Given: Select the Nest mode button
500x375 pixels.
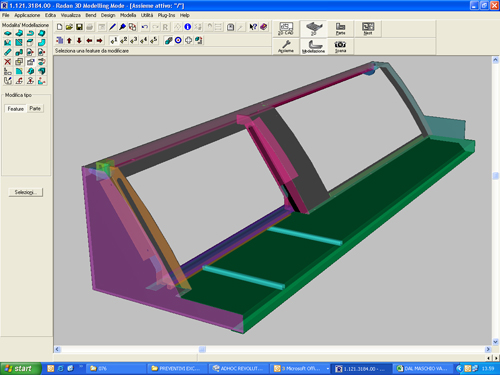Looking at the screenshot, I should tap(368, 29).
